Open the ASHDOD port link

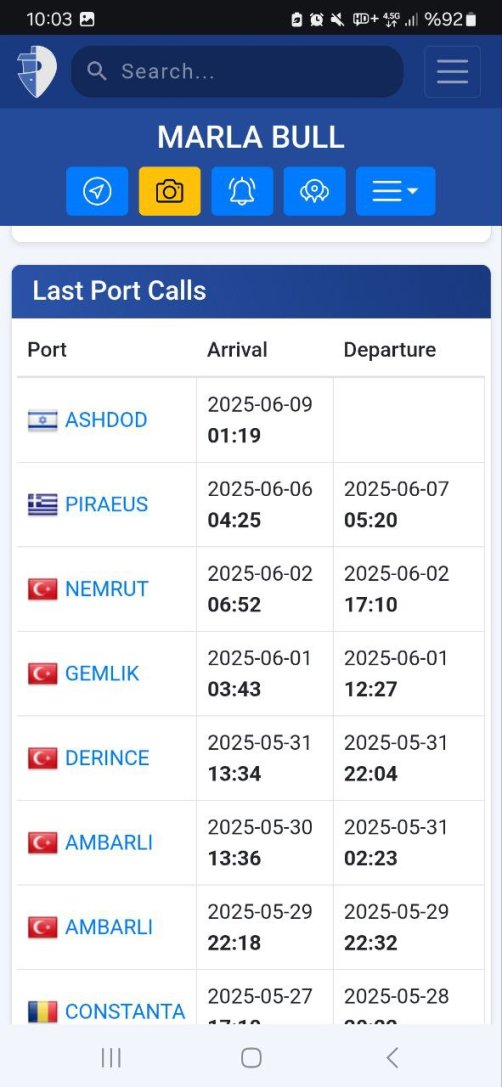106,420
